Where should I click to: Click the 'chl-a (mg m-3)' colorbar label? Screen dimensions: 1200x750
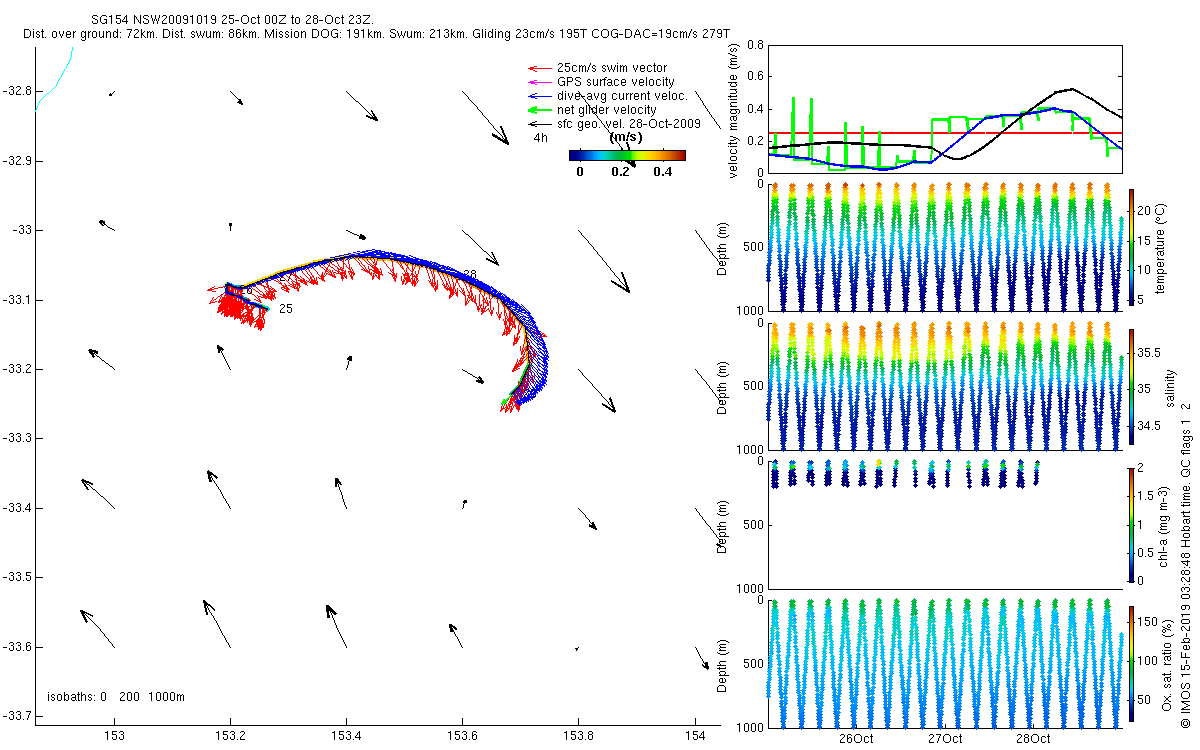pos(1165,525)
